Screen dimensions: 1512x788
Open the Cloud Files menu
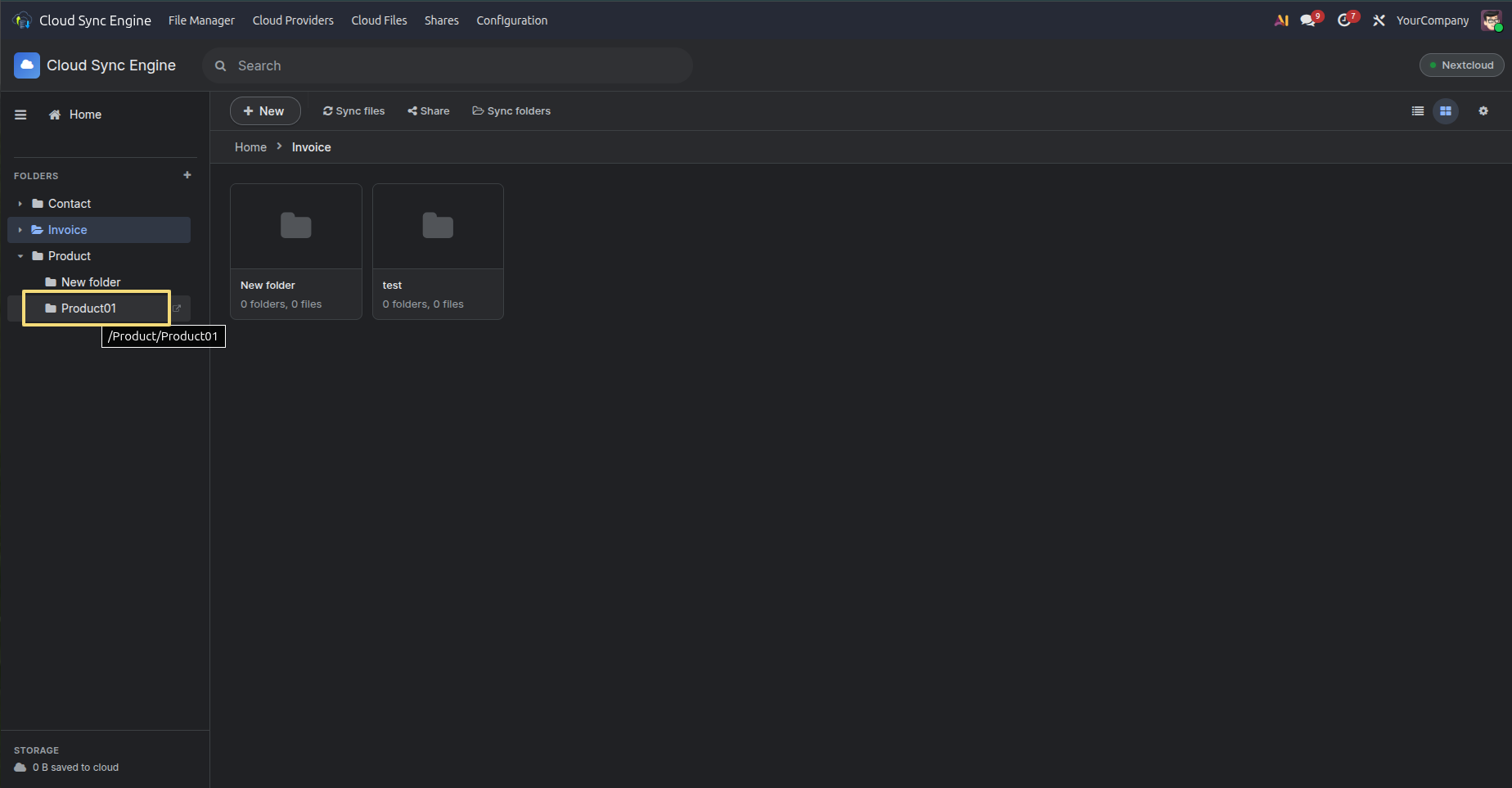(x=379, y=20)
